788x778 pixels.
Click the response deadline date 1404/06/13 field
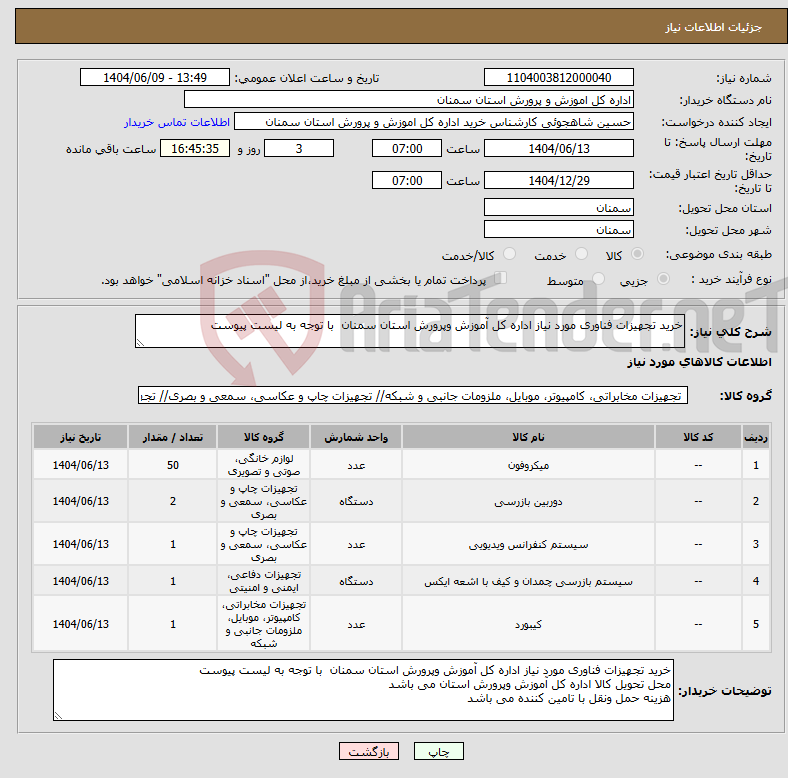click(x=558, y=148)
